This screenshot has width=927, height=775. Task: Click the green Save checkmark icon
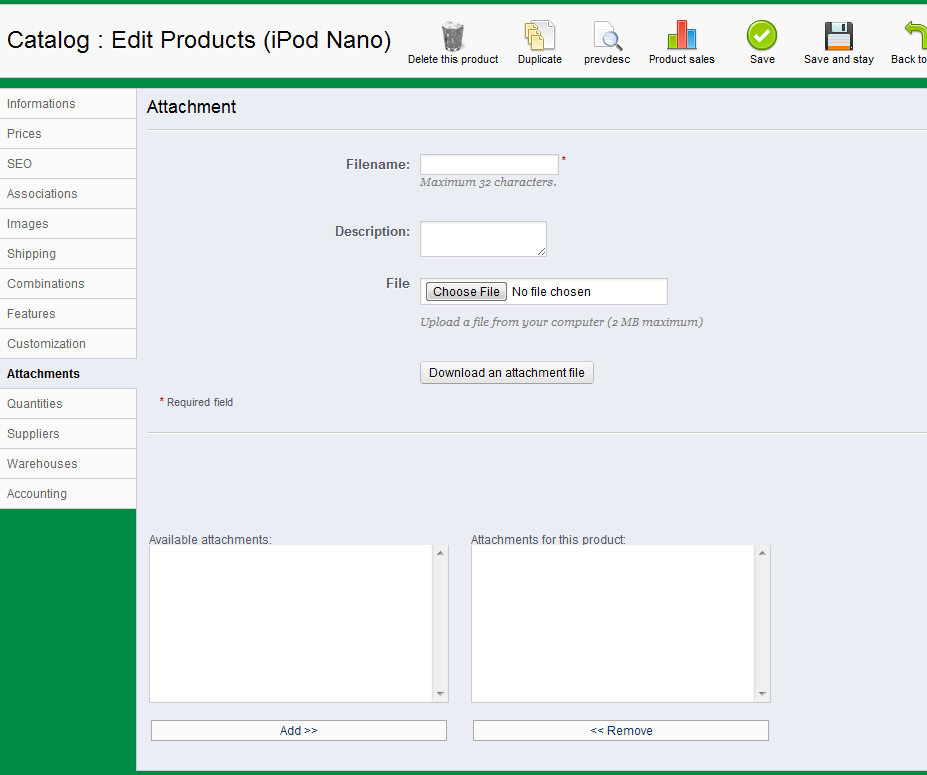click(x=762, y=37)
